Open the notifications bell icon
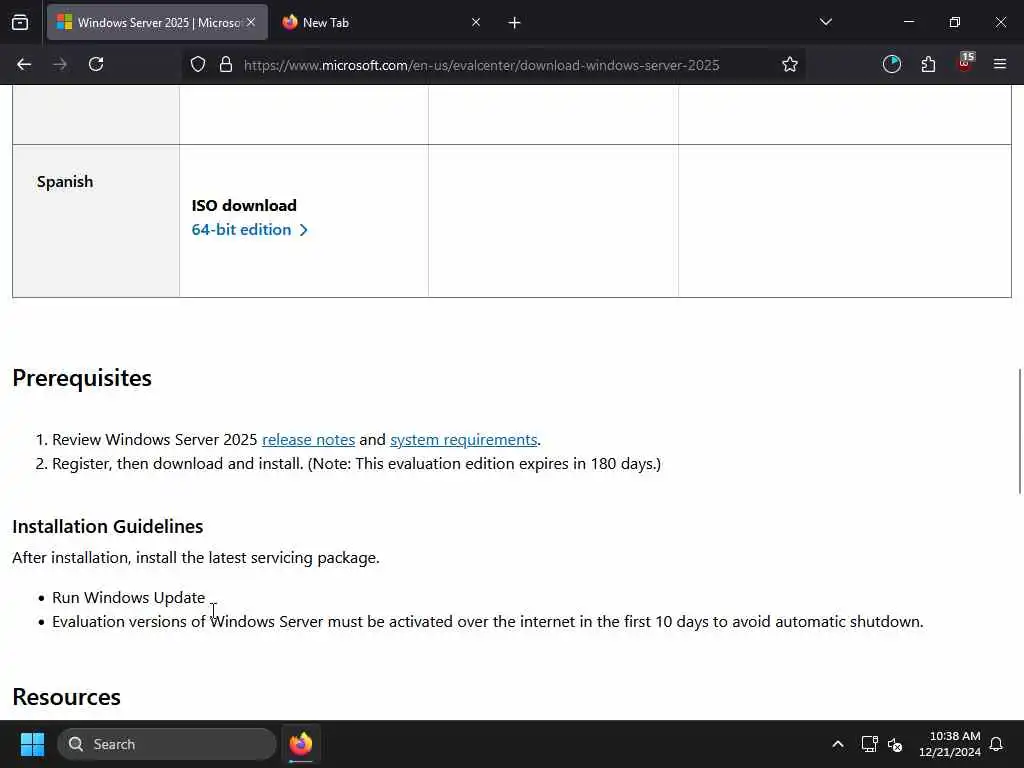This screenshot has height=768, width=1024. click(997, 744)
